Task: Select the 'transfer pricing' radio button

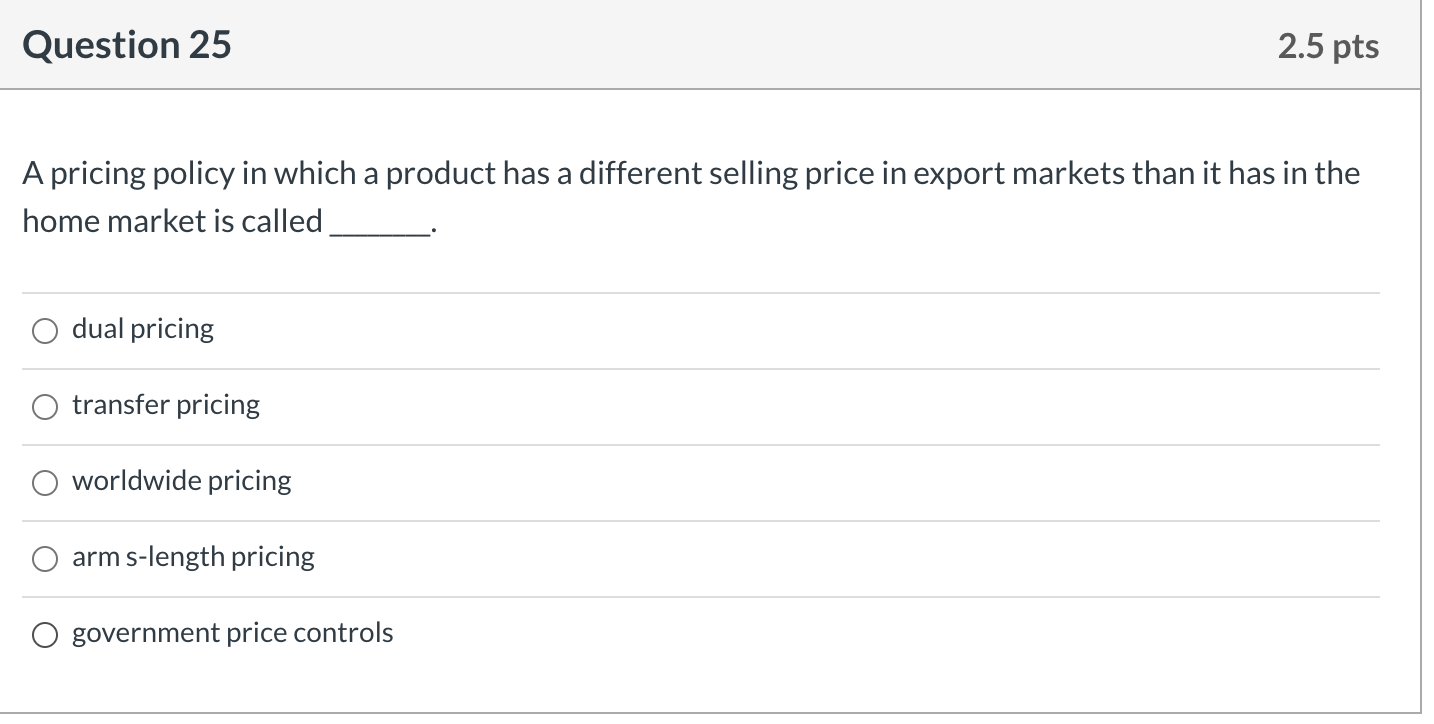Action: 44,406
